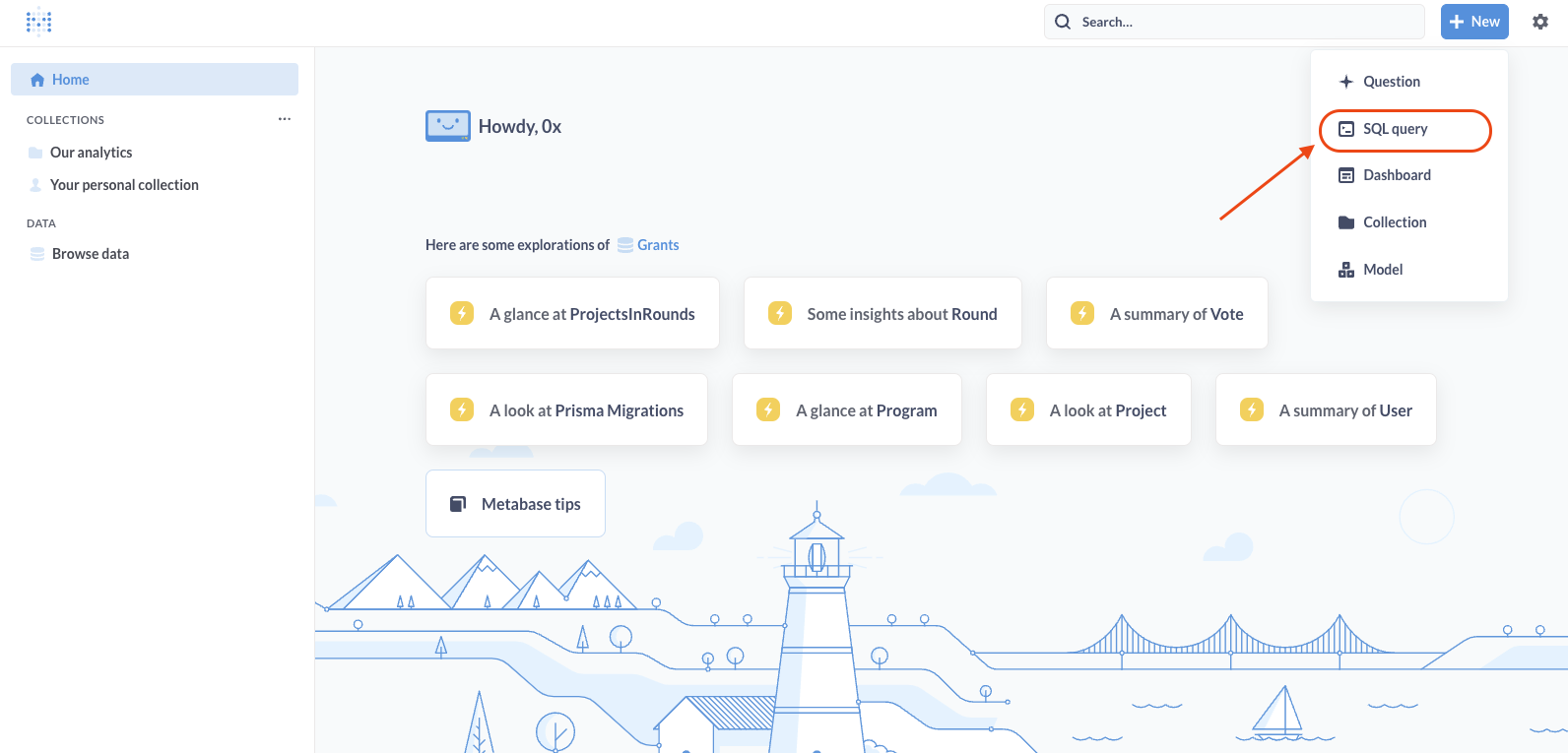The image size is (1568, 753).
Task: Click lightning icon on Project card
Action: click(x=1022, y=409)
